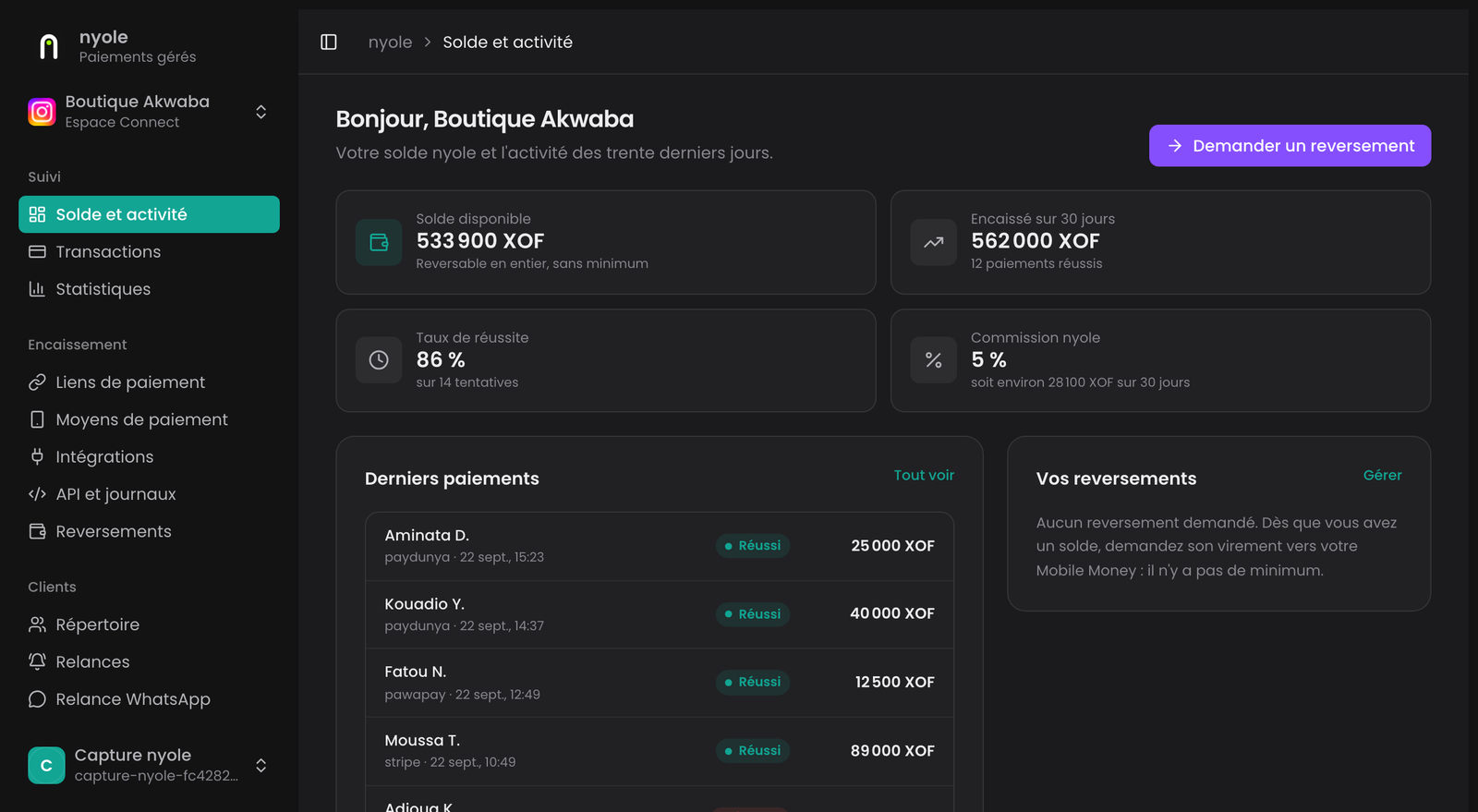Open Liens de paiement
Image resolution: width=1478 pixels, height=812 pixels.
(149, 382)
